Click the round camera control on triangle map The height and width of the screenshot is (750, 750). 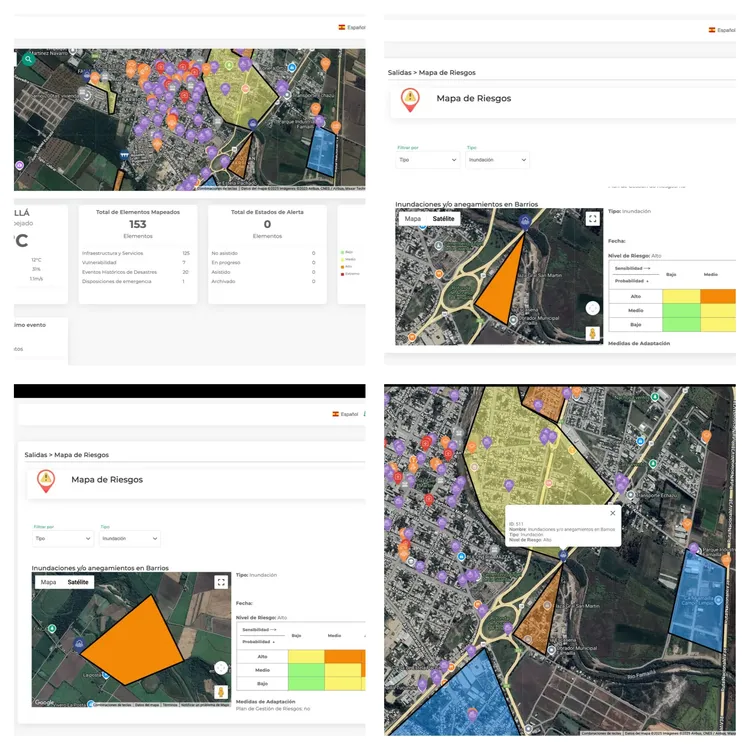(x=592, y=308)
